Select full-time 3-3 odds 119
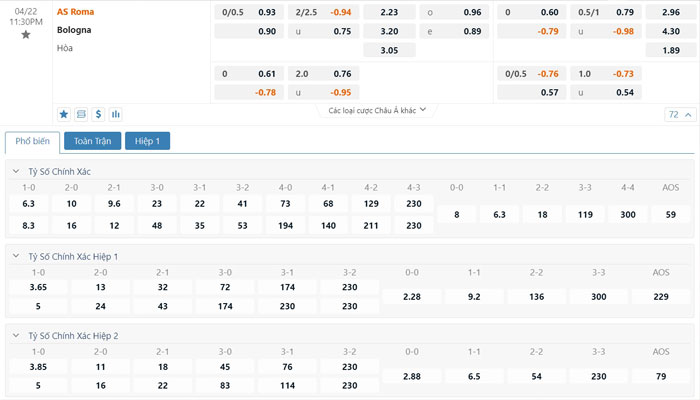The image size is (700, 400). point(585,215)
